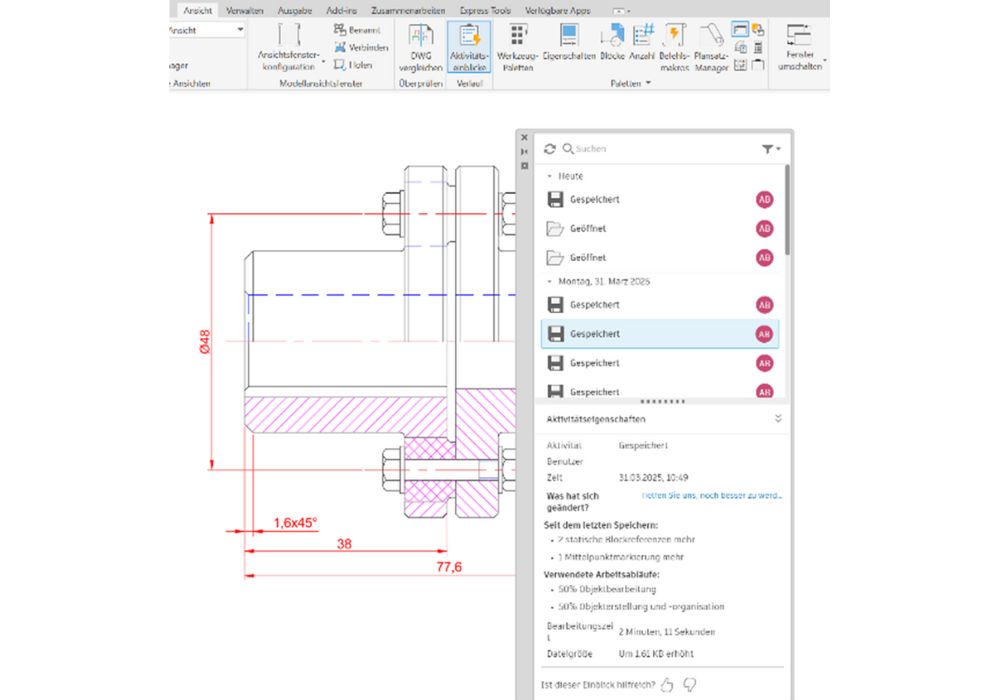
Task: Collapse the Montag, 31. März 2025 group
Action: pos(548,281)
